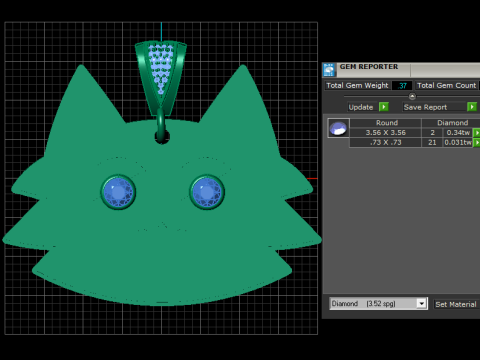Click the Update button

click(361, 107)
